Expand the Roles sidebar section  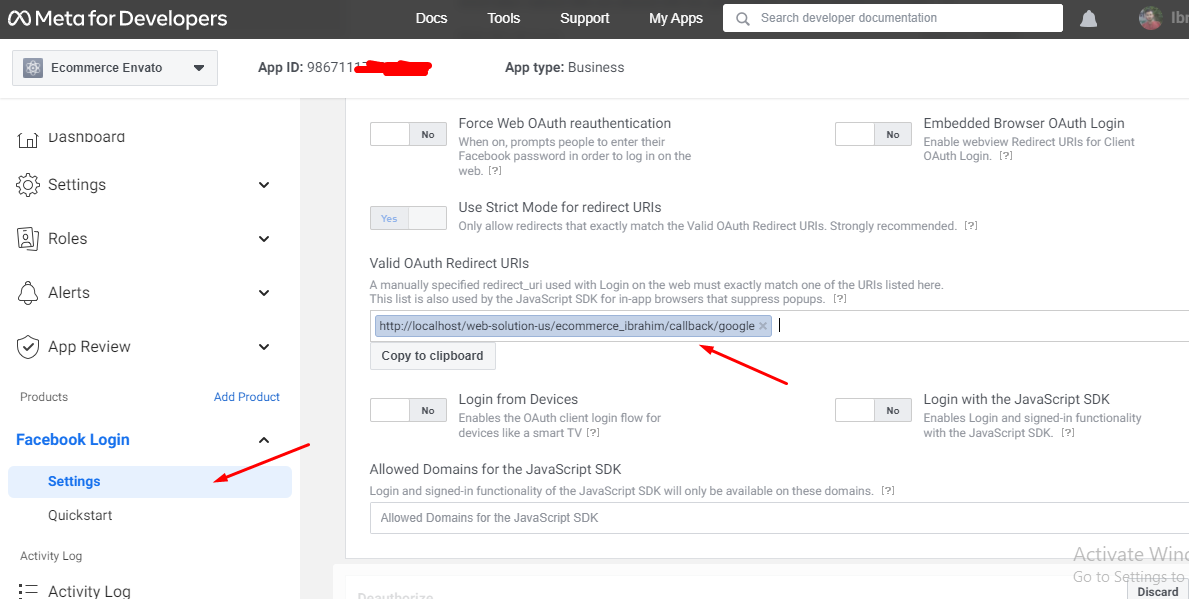264,239
